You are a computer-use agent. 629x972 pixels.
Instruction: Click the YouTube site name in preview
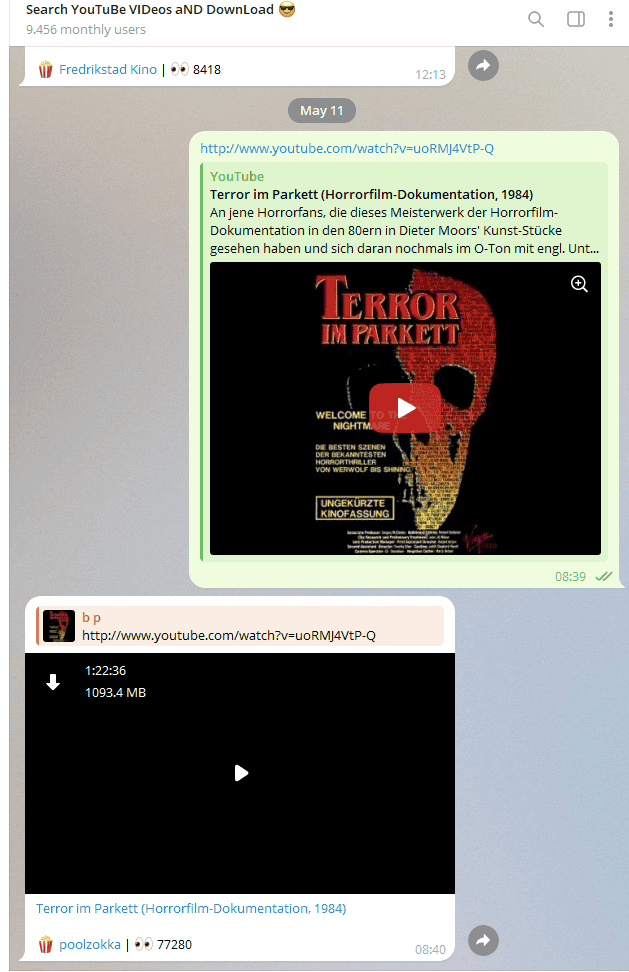pyautogui.click(x=237, y=176)
